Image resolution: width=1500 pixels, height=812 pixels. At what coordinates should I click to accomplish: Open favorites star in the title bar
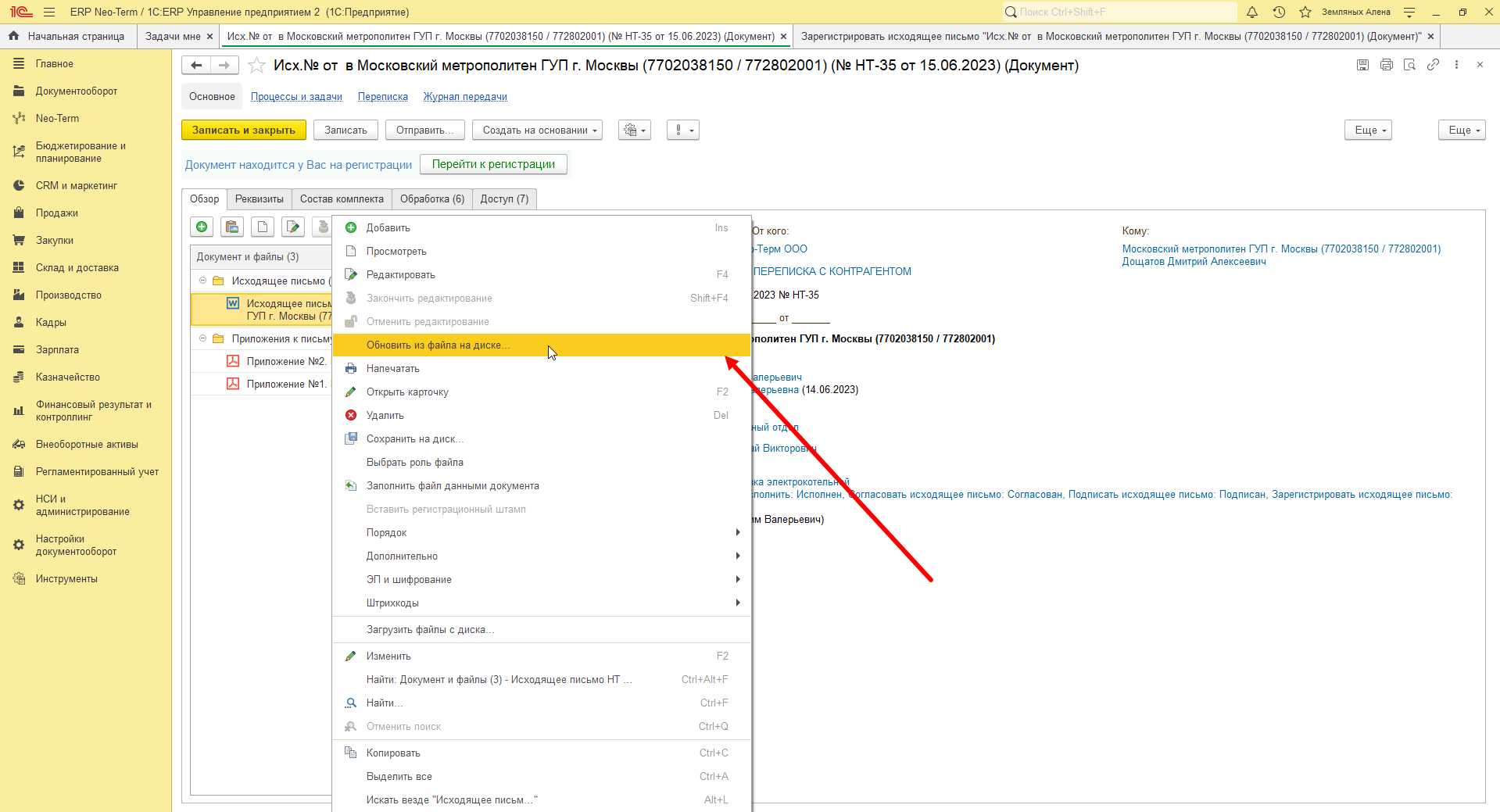pos(1305,12)
